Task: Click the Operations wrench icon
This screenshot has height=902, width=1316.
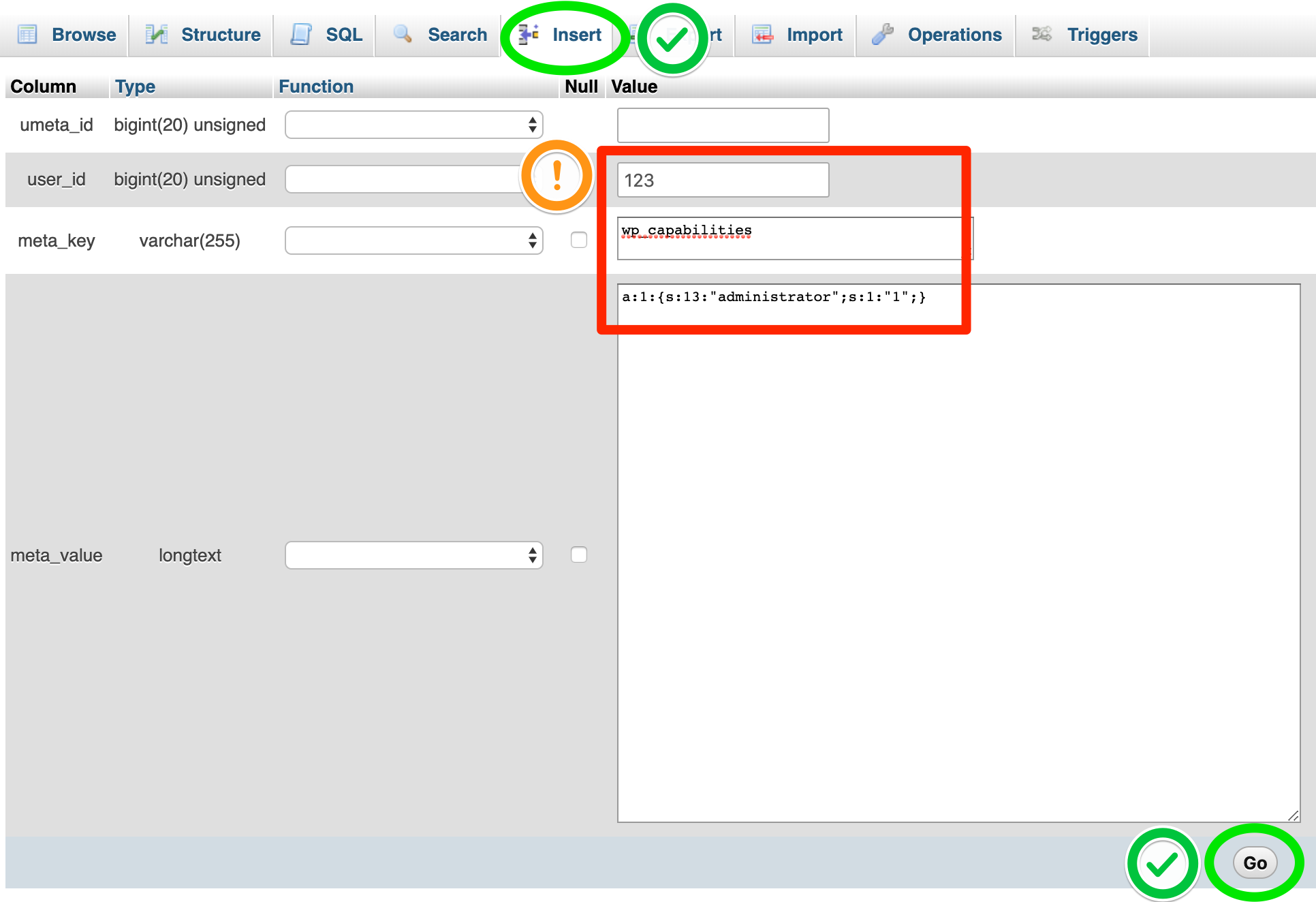Action: pyautogui.click(x=883, y=34)
